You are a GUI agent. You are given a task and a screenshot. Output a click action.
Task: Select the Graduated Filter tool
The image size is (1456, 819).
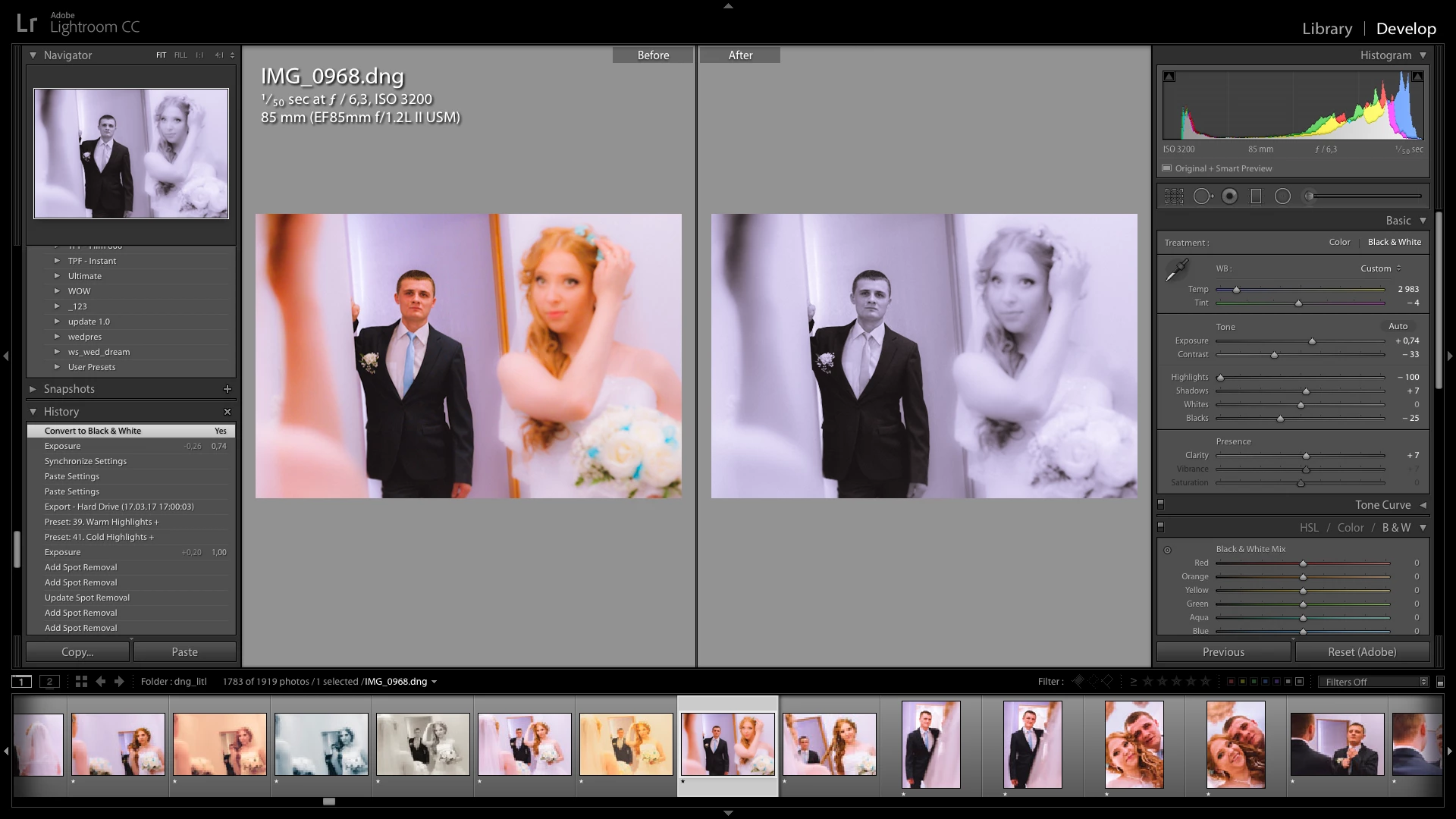click(x=1256, y=196)
